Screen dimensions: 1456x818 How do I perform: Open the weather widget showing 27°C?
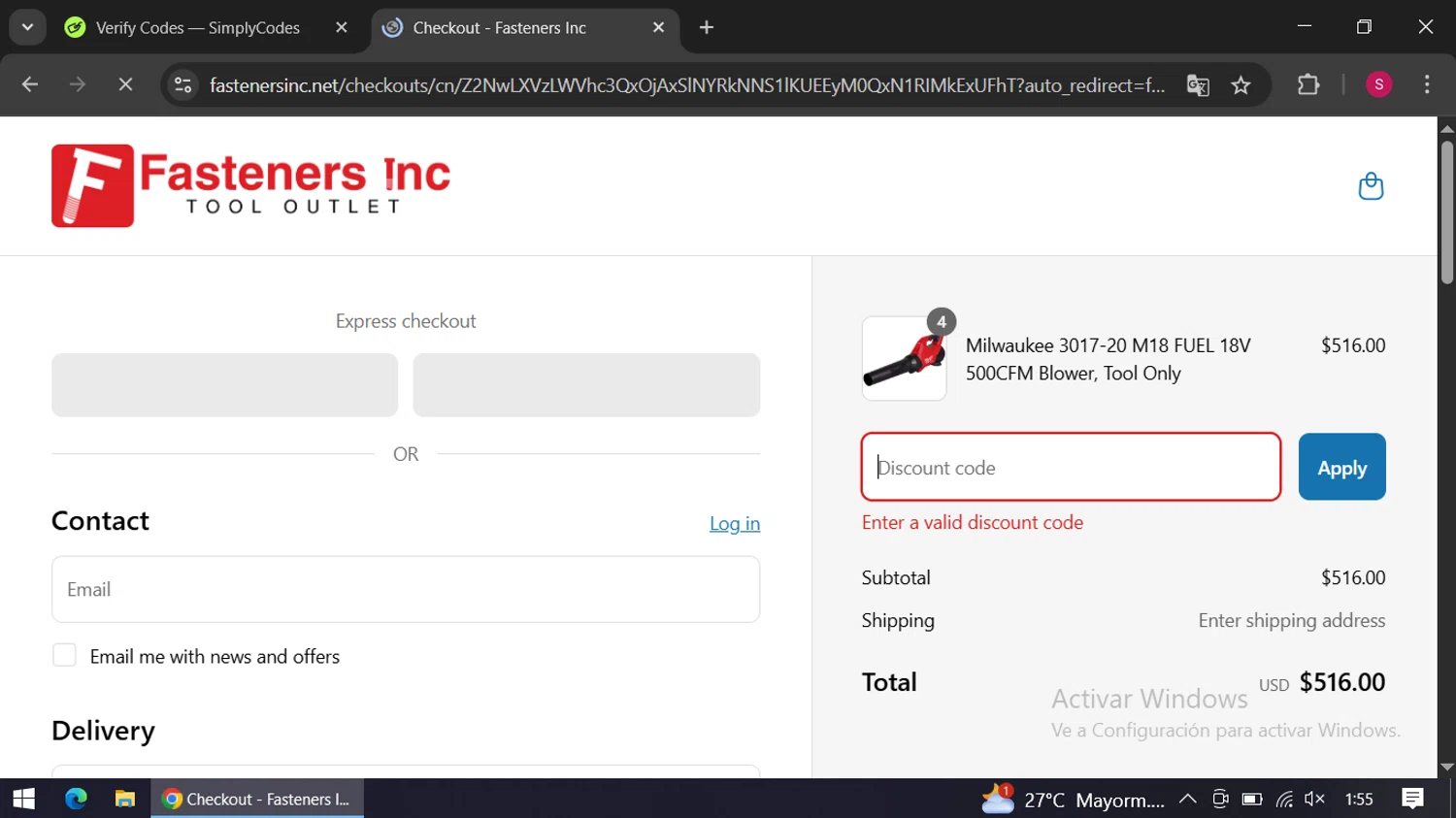point(1072,800)
